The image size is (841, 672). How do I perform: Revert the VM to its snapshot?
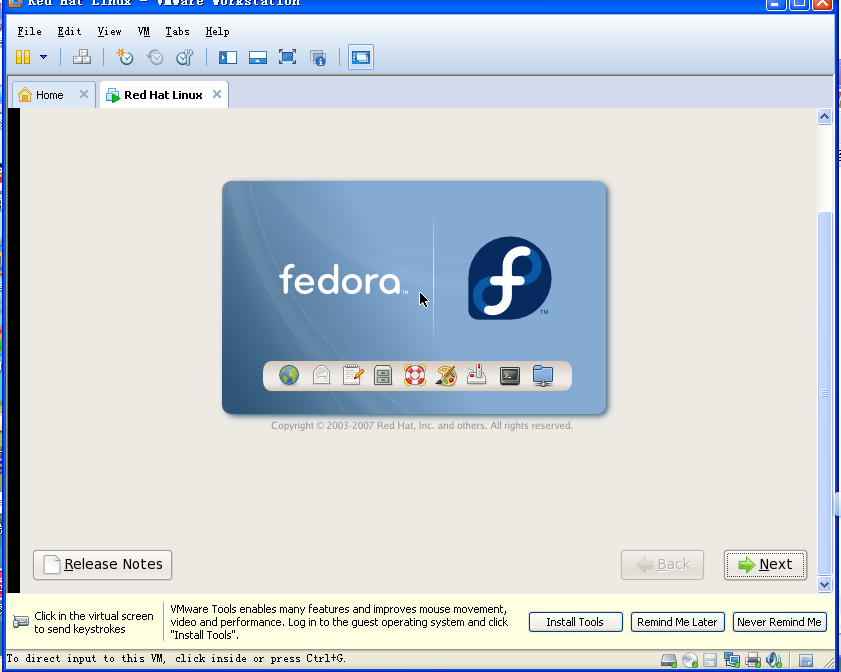pos(155,57)
